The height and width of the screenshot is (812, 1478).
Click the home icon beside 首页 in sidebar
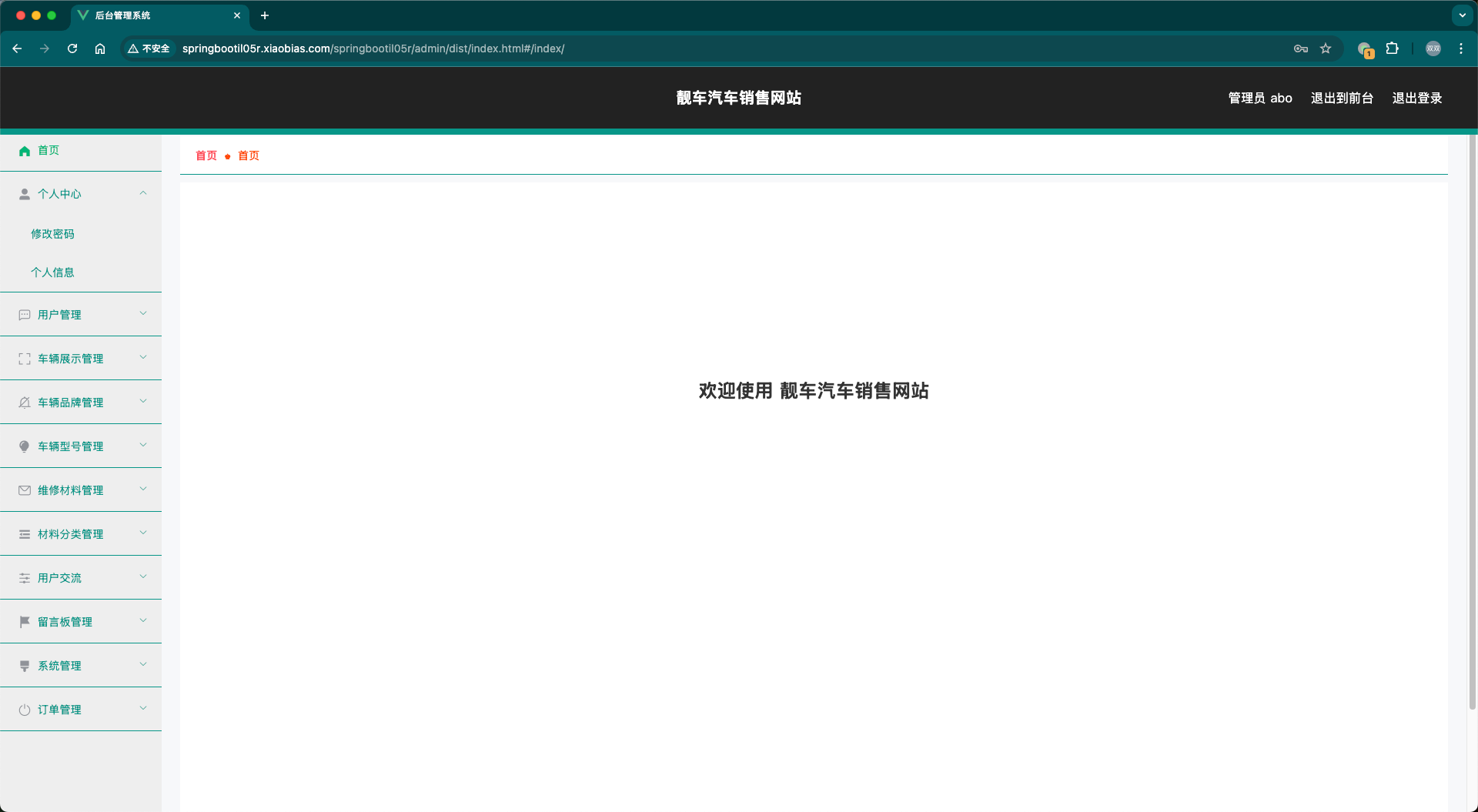click(25, 151)
